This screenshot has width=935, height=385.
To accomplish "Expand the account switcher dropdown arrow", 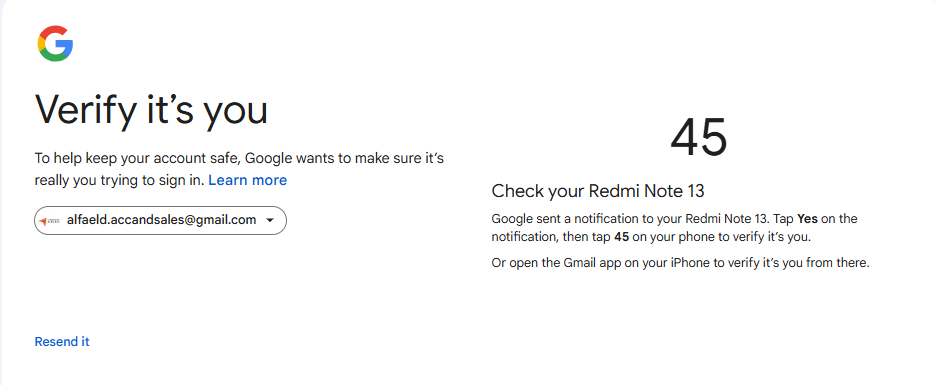I will 270,221.
